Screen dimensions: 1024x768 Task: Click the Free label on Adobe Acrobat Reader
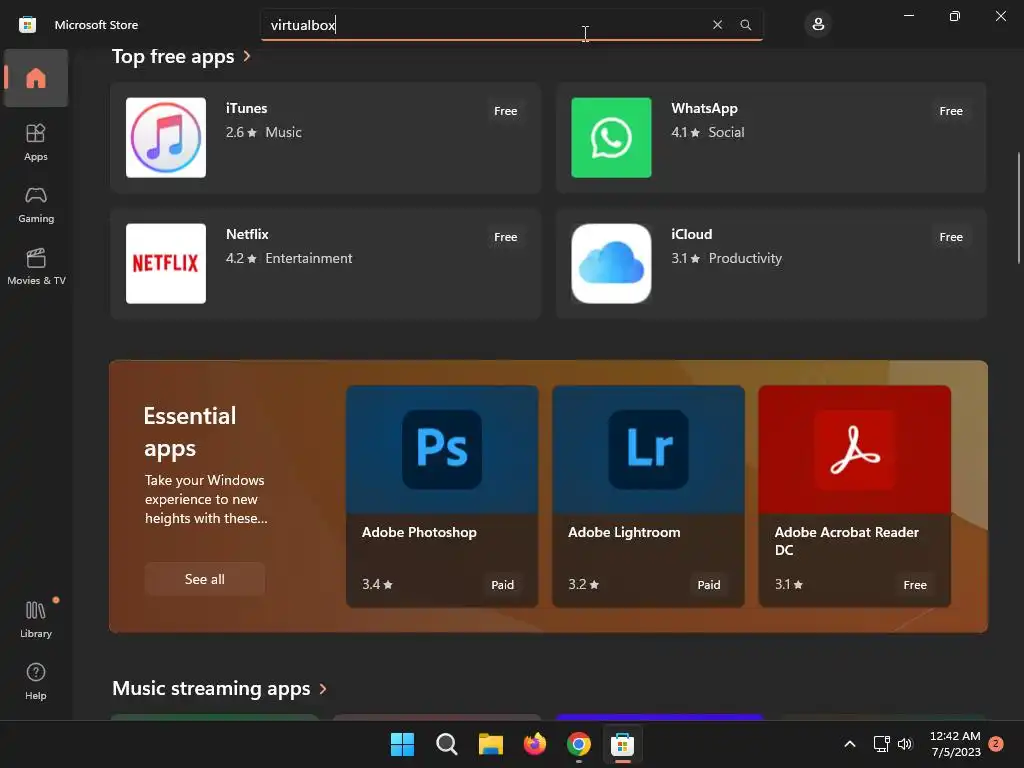915,584
